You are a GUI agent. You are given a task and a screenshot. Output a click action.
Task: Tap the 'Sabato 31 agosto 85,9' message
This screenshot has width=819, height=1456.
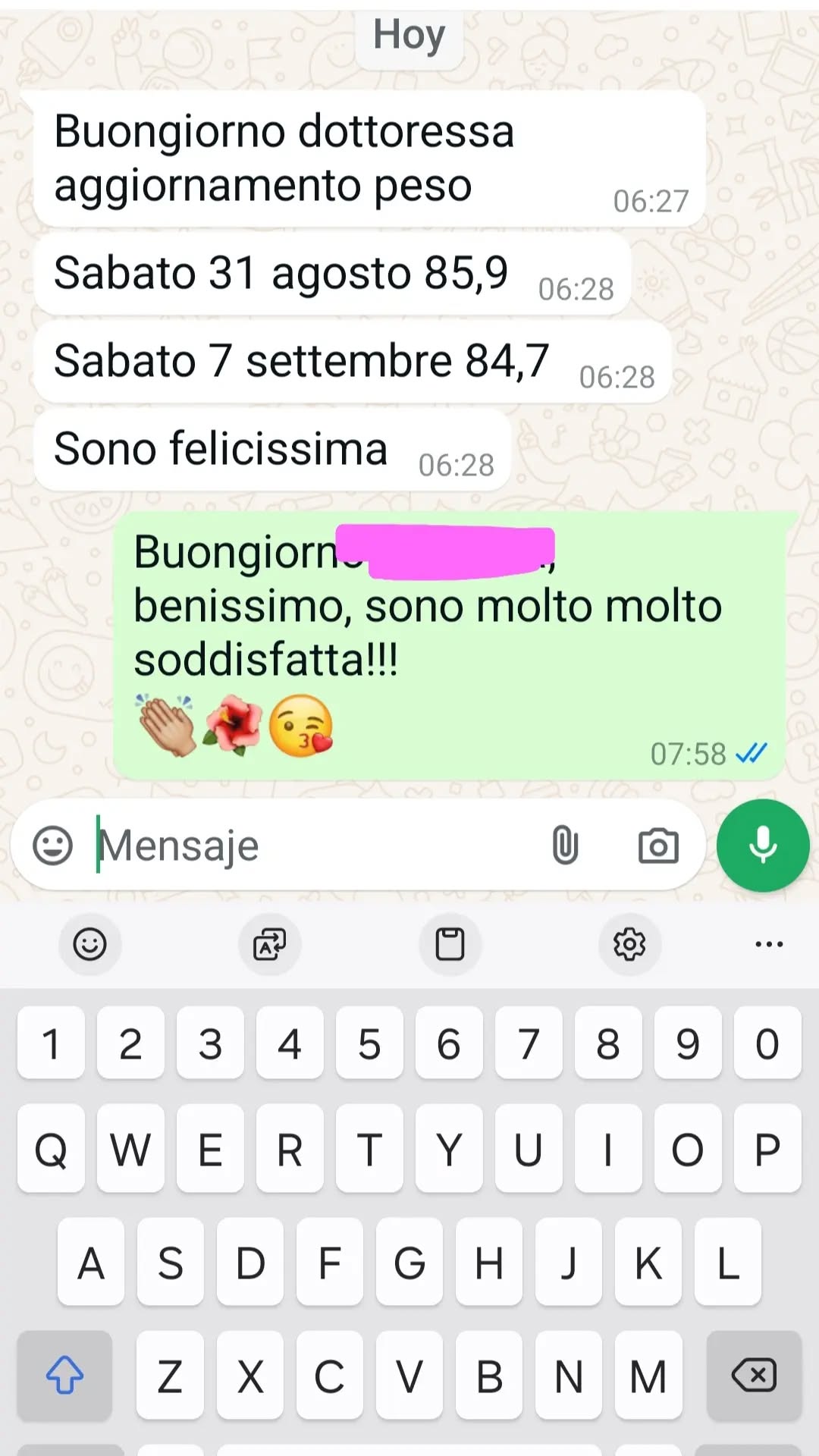tap(332, 275)
